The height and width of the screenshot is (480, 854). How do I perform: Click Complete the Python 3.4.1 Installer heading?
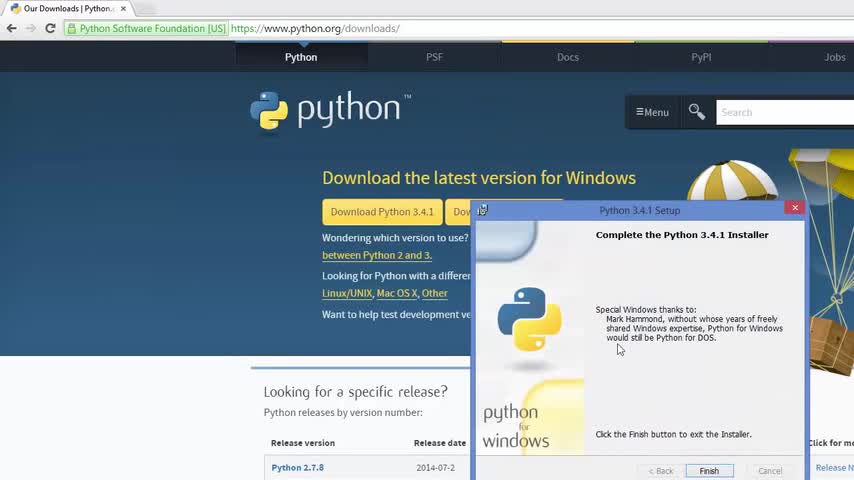pyautogui.click(x=682, y=235)
